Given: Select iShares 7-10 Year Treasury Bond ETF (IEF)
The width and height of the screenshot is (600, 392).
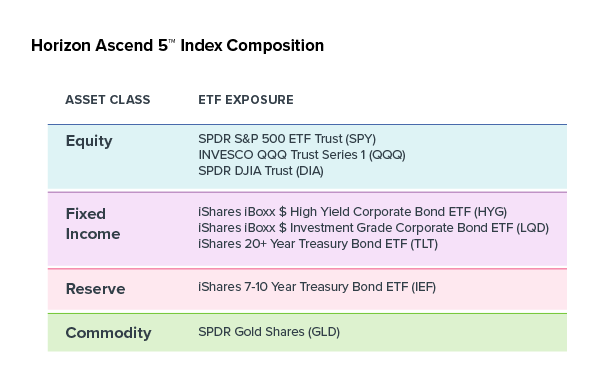Looking at the screenshot, I should (317, 287).
